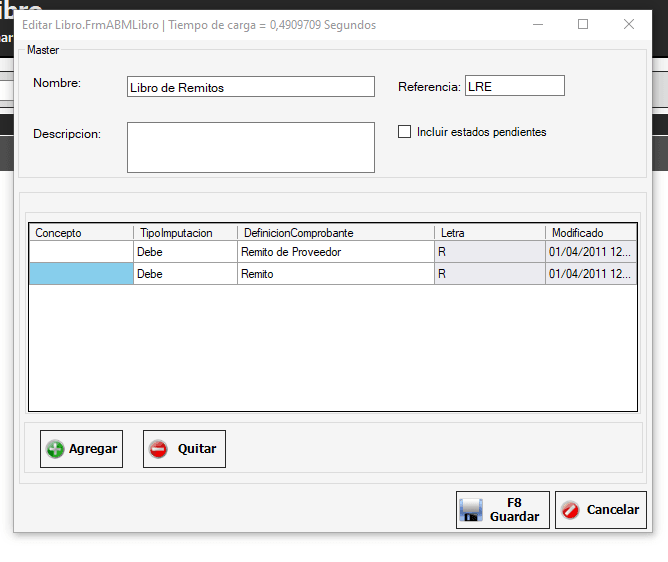The height and width of the screenshot is (562, 668).
Task: Click the Descripcion text area
Action: 250,147
